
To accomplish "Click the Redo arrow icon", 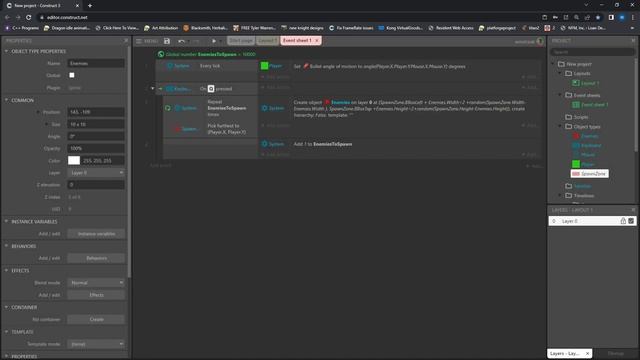I will point(196,41).
